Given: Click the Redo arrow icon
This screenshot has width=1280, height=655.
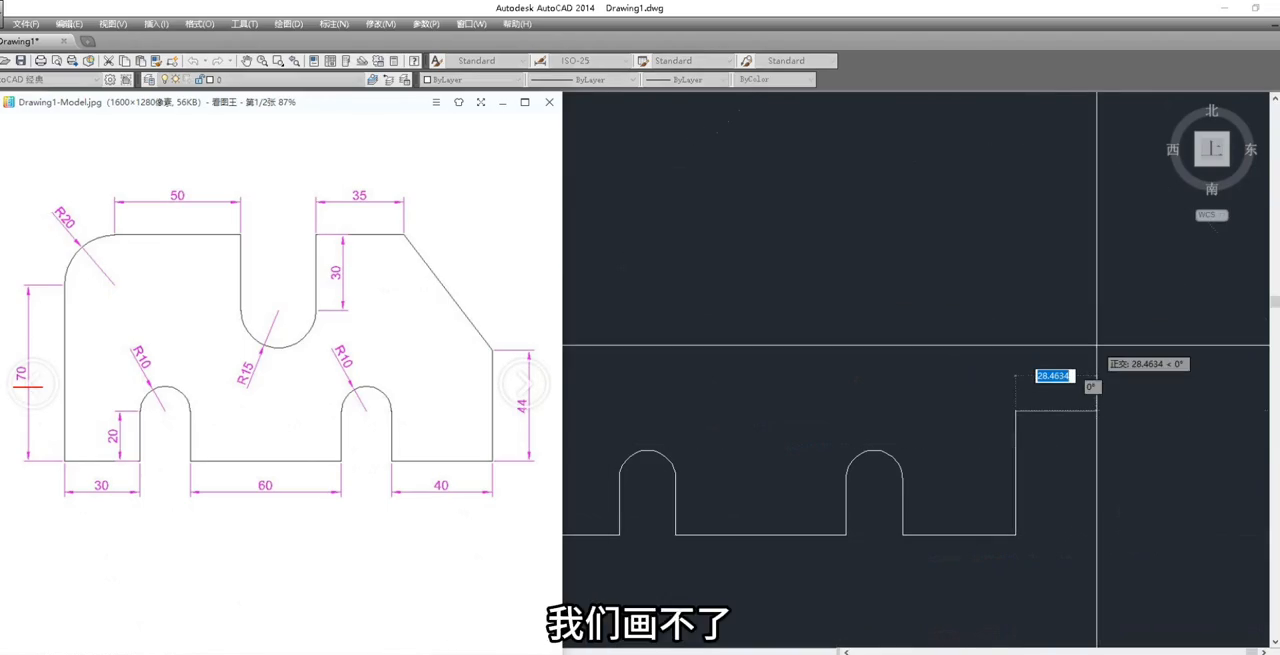Looking at the screenshot, I should 217,61.
